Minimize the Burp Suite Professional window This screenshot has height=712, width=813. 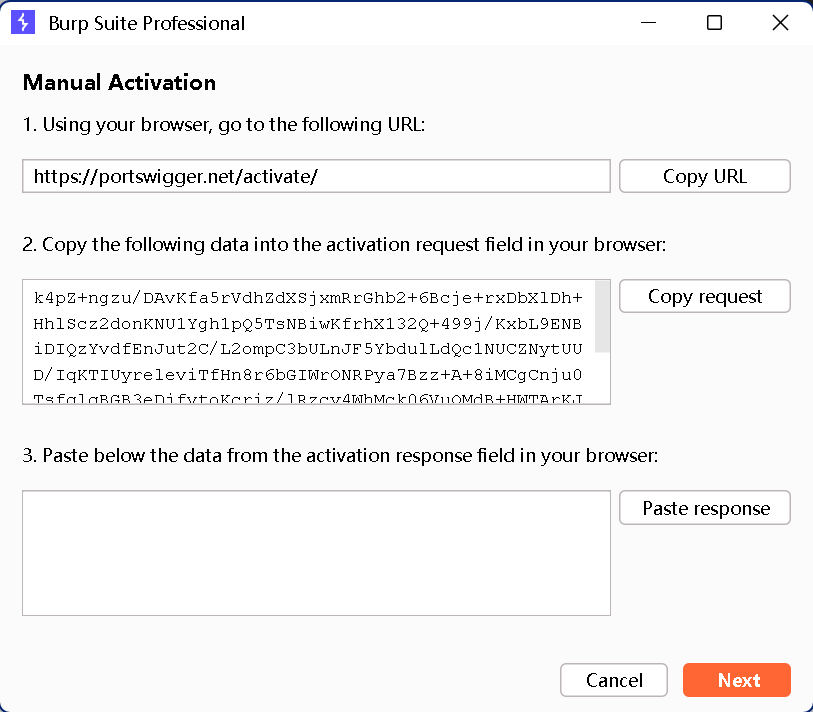pos(648,23)
